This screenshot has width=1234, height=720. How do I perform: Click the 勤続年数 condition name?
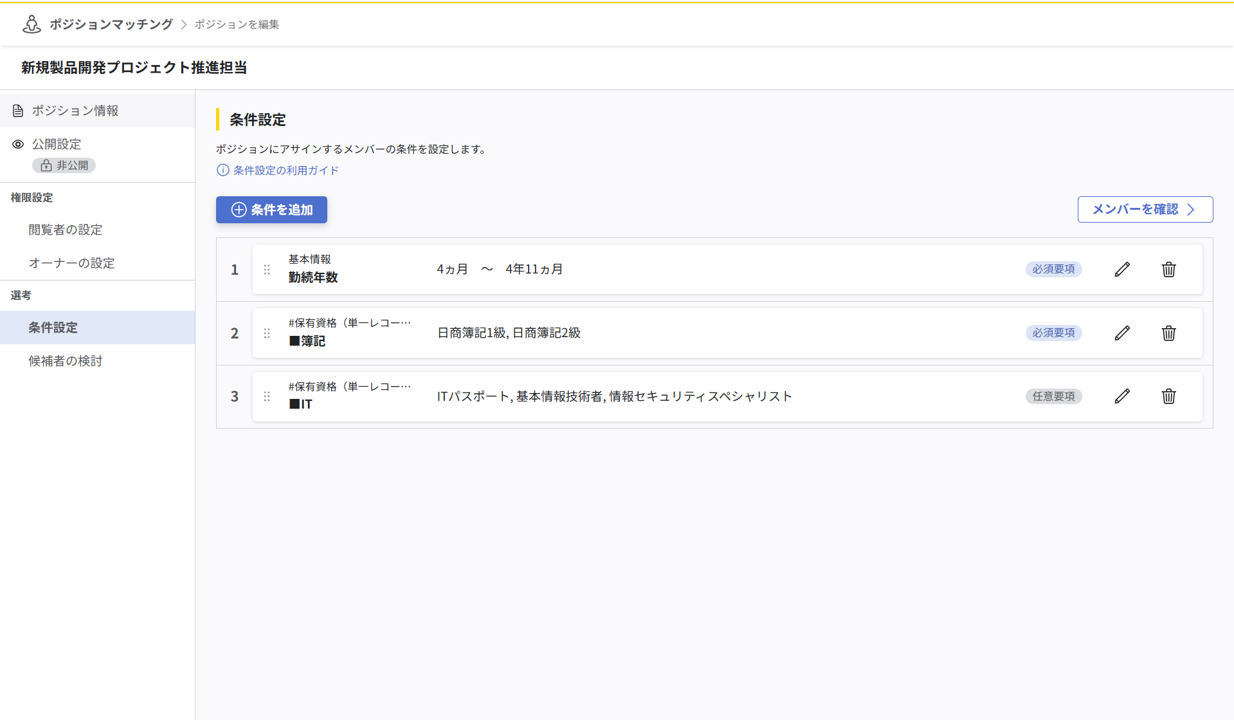pos(313,278)
